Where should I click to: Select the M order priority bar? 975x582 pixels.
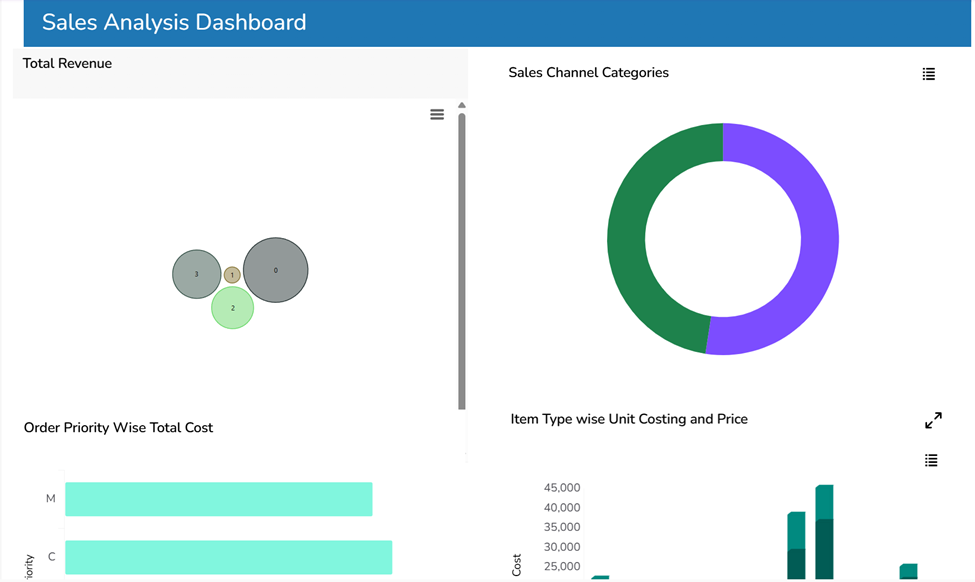(x=218, y=499)
